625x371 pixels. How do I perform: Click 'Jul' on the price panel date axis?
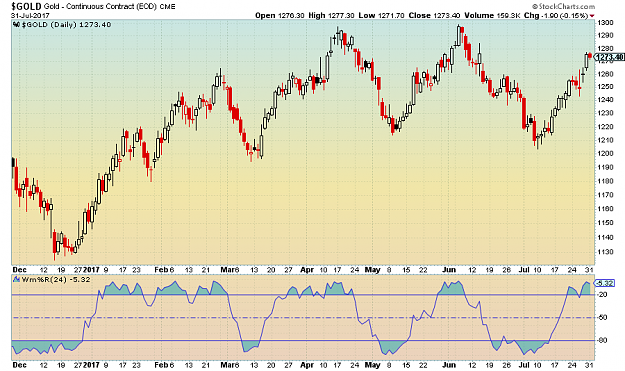click(524, 270)
